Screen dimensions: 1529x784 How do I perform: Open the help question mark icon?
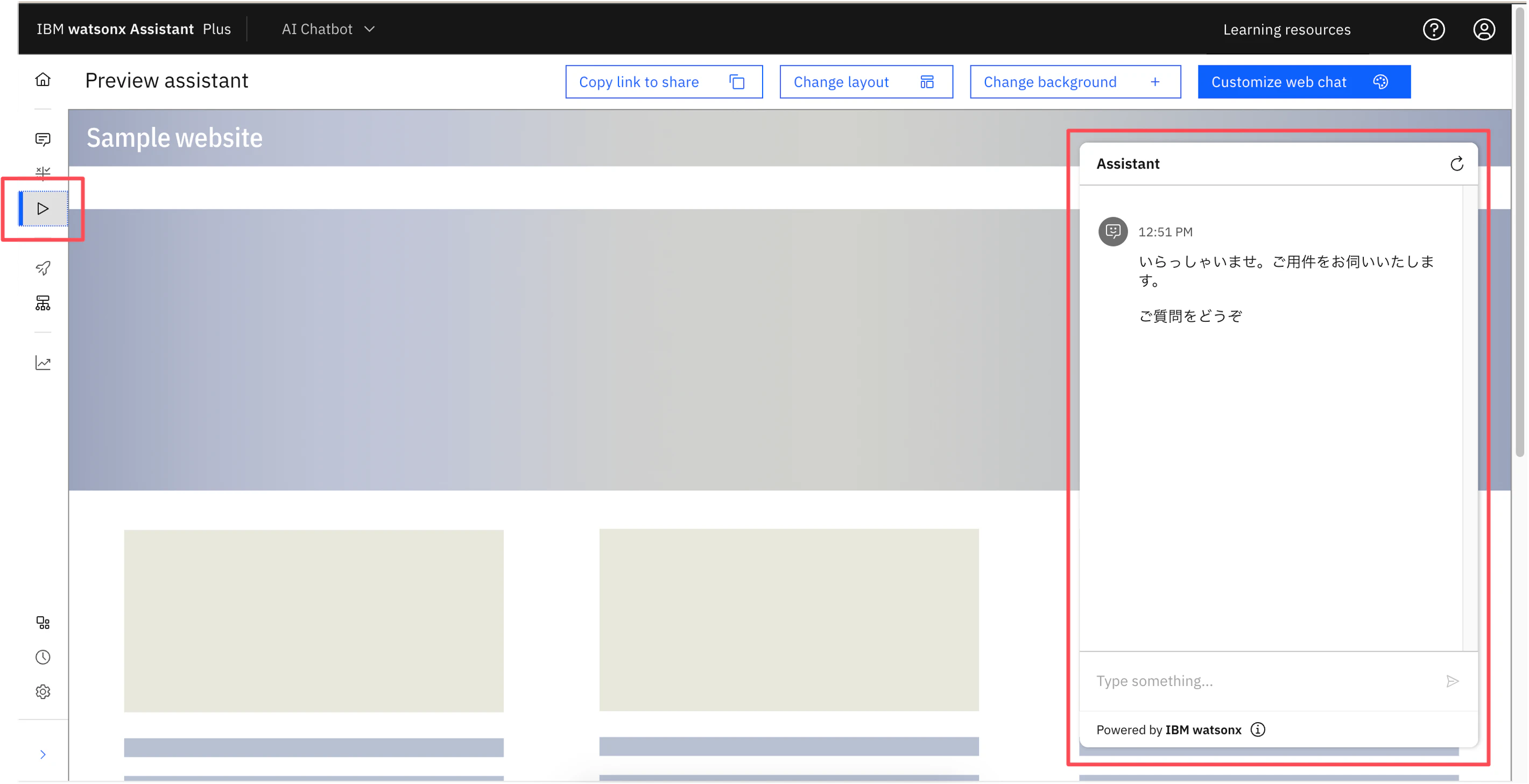coord(1433,29)
